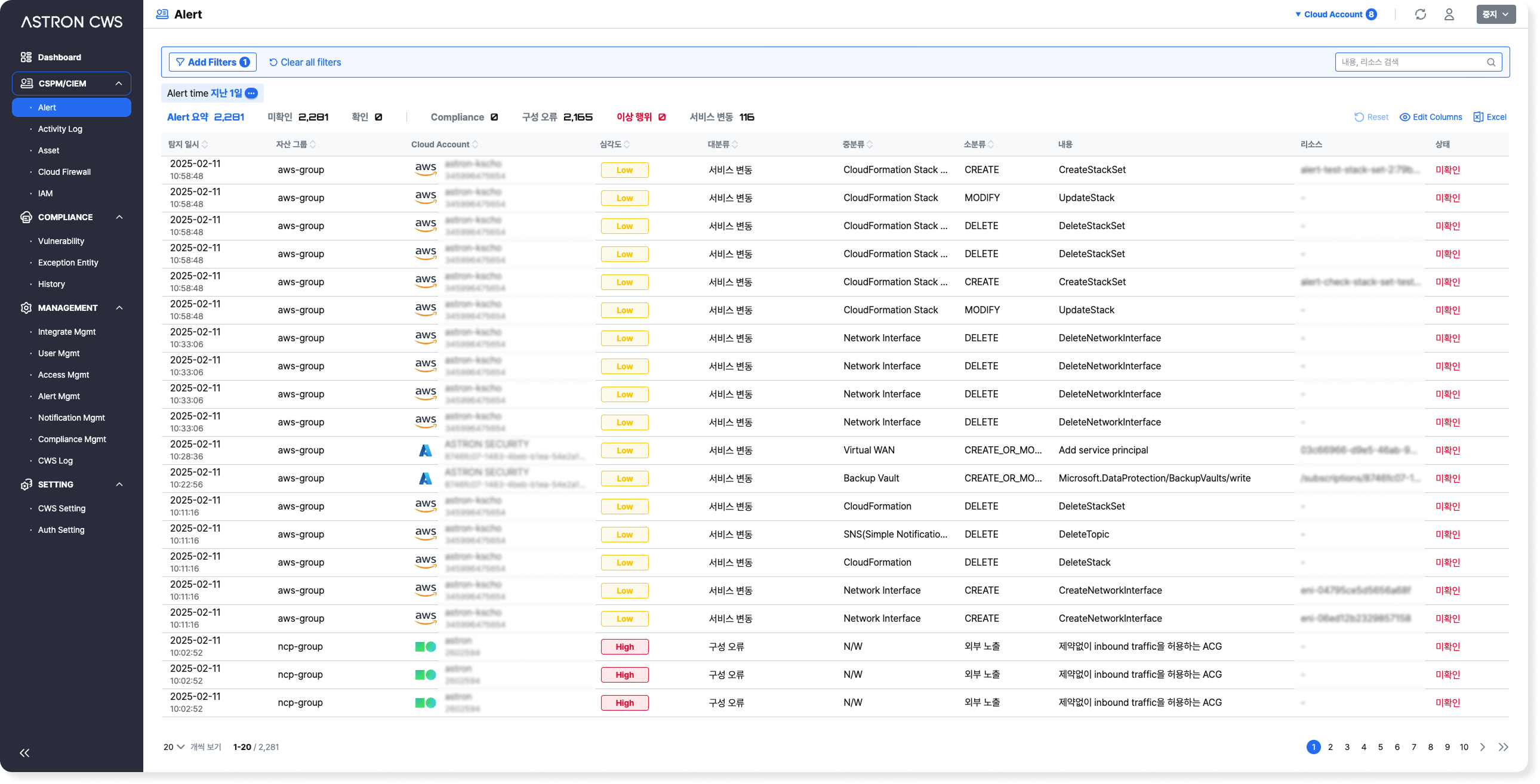This screenshot has width=1540, height=784.
Task: Select the Alert 요약 tab
Action: (x=205, y=117)
